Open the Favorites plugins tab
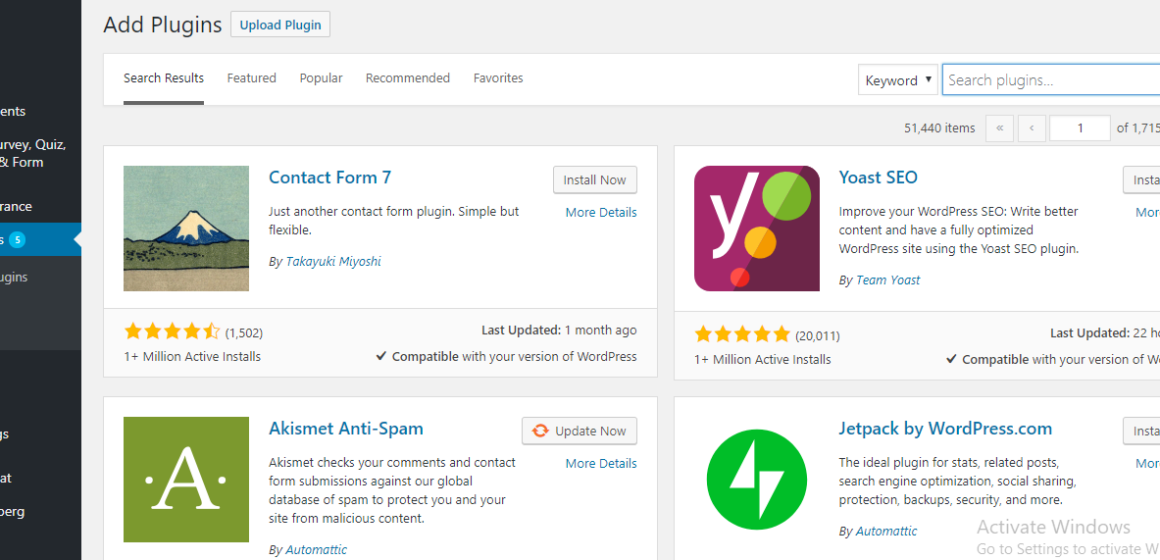Viewport: 1160px width, 560px height. 498,78
